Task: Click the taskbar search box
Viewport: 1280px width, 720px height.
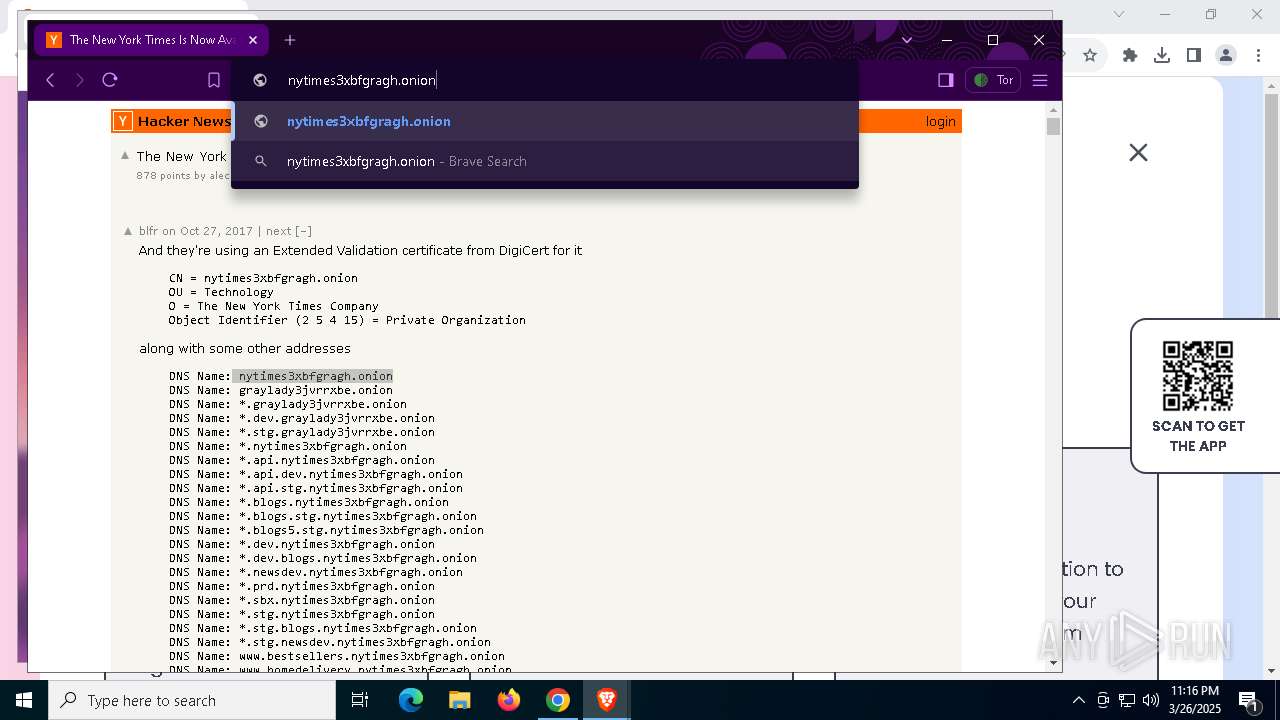Action: (192, 700)
